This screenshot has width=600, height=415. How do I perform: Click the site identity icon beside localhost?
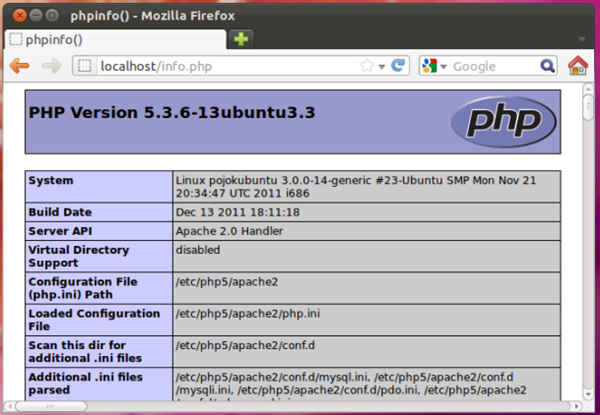[85, 66]
